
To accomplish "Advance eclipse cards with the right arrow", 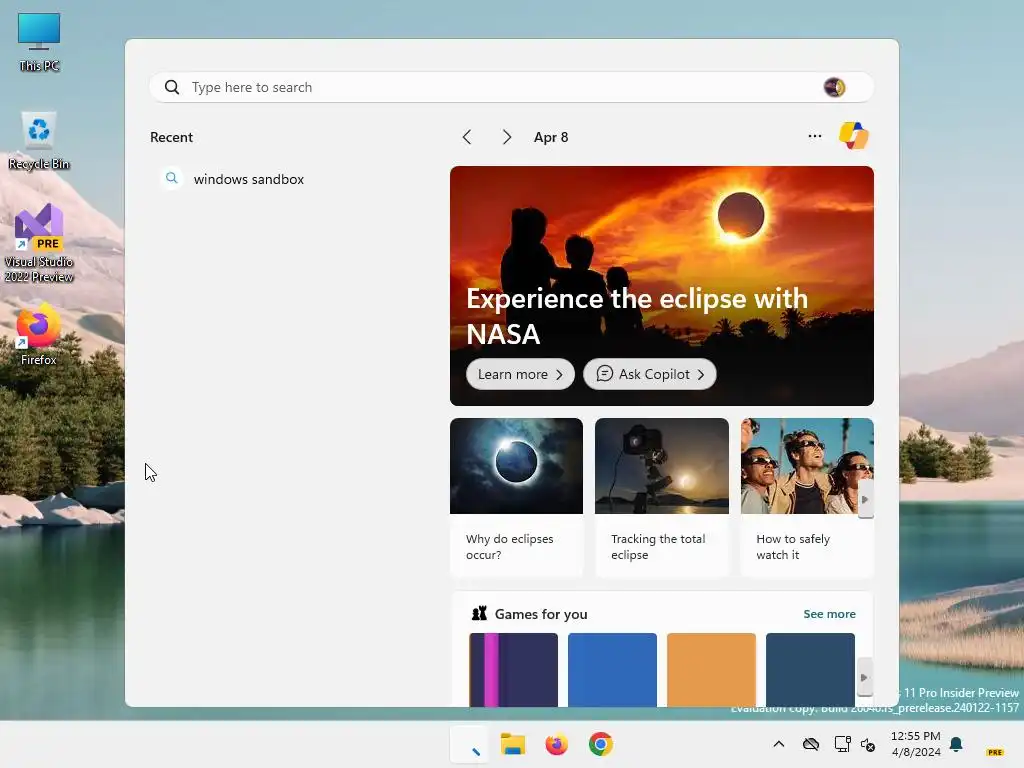I will tap(865, 500).
